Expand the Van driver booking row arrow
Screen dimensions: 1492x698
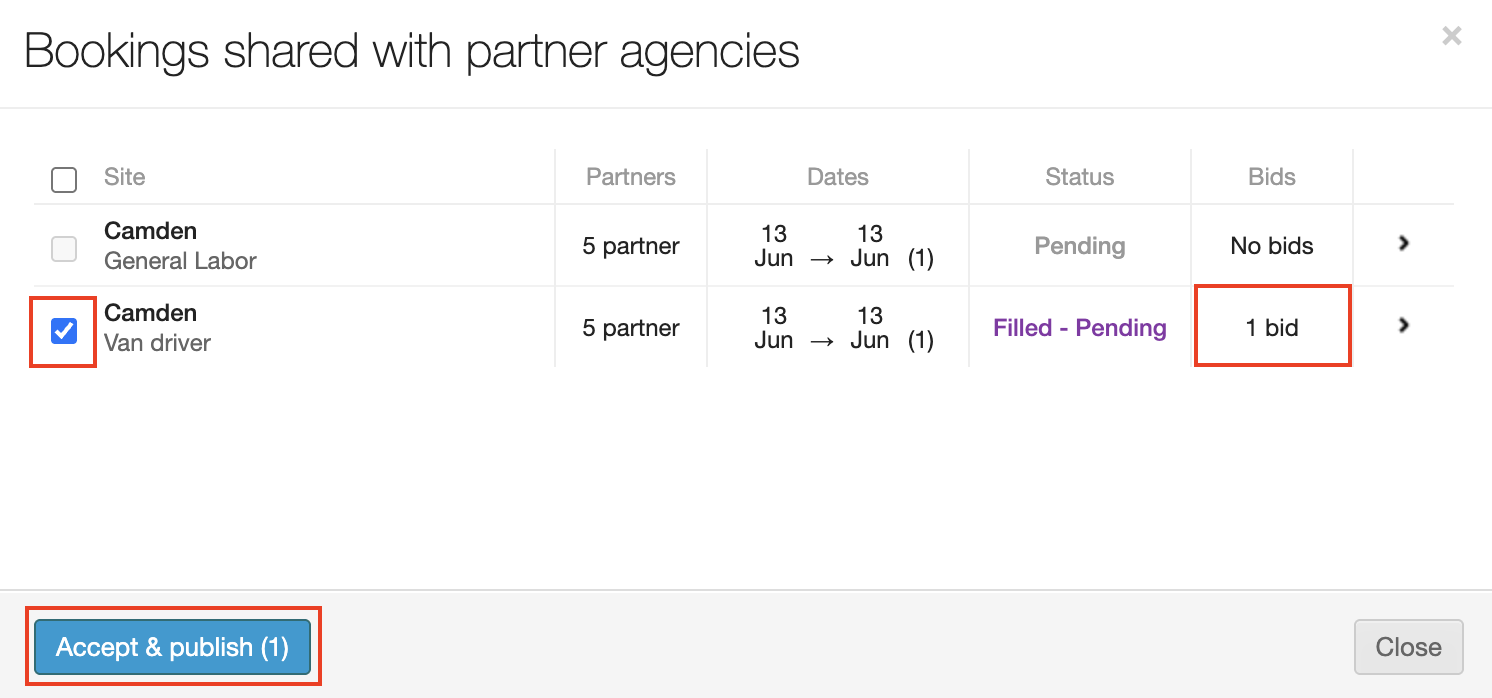click(x=1404, y=325)
